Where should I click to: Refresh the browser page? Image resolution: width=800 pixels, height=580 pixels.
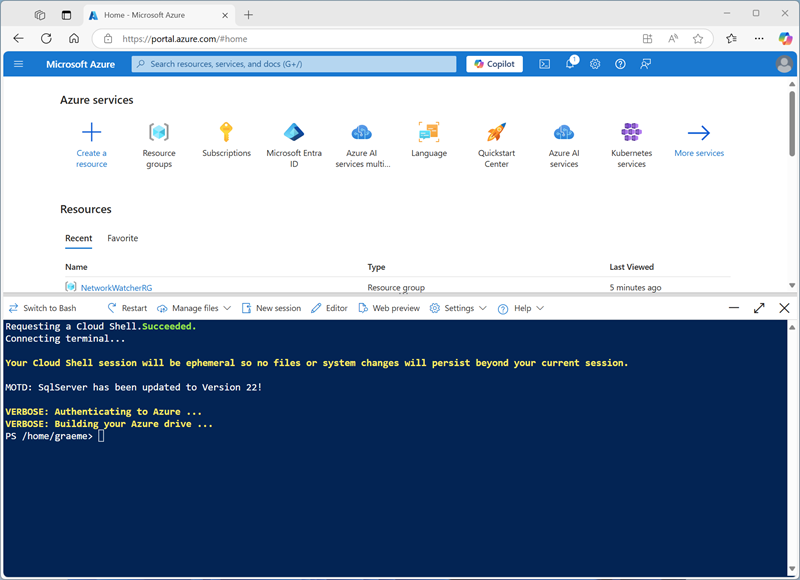pyautogui.click(x=46, y=38)
